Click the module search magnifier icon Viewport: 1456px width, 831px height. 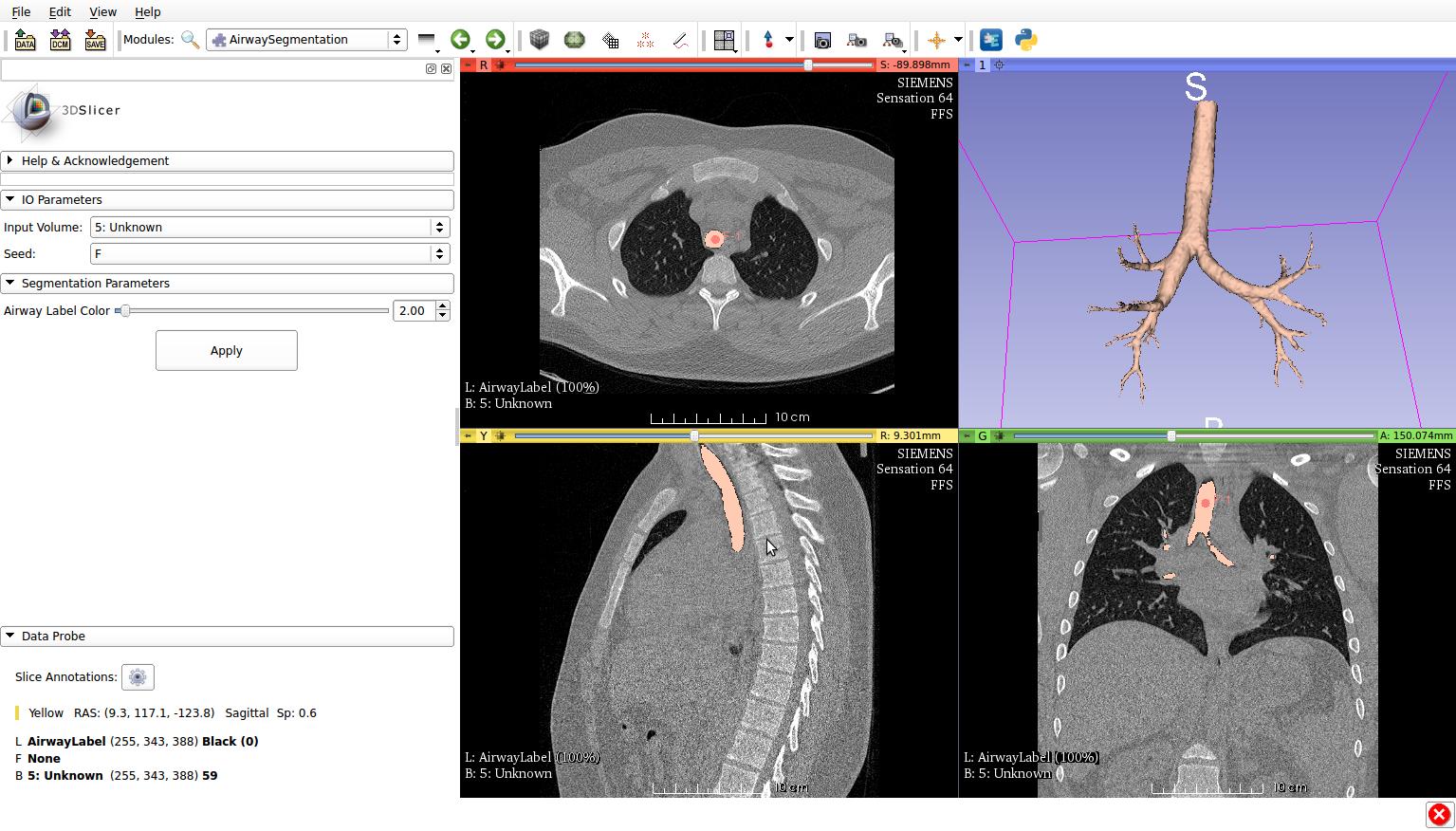(190, 40)
